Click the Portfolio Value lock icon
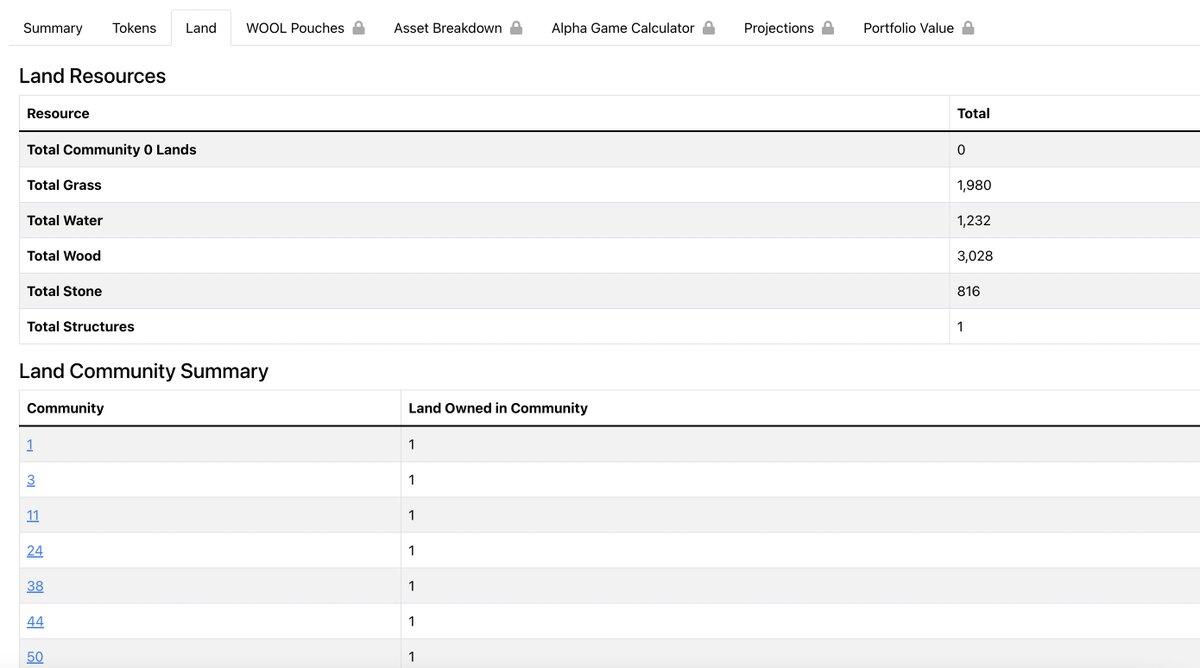1200x668 pixels. pos(966,28)
